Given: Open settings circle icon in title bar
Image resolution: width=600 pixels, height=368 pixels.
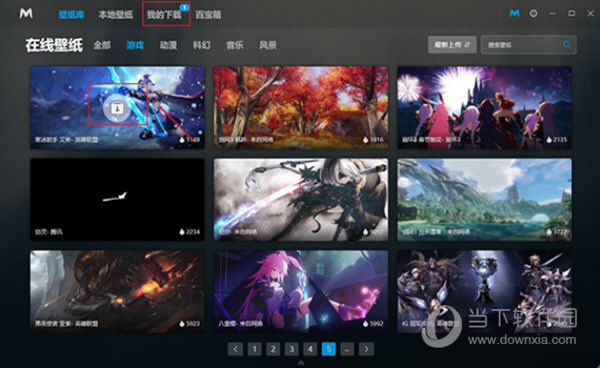Looking at the screenshot, I should pos(533,14).
